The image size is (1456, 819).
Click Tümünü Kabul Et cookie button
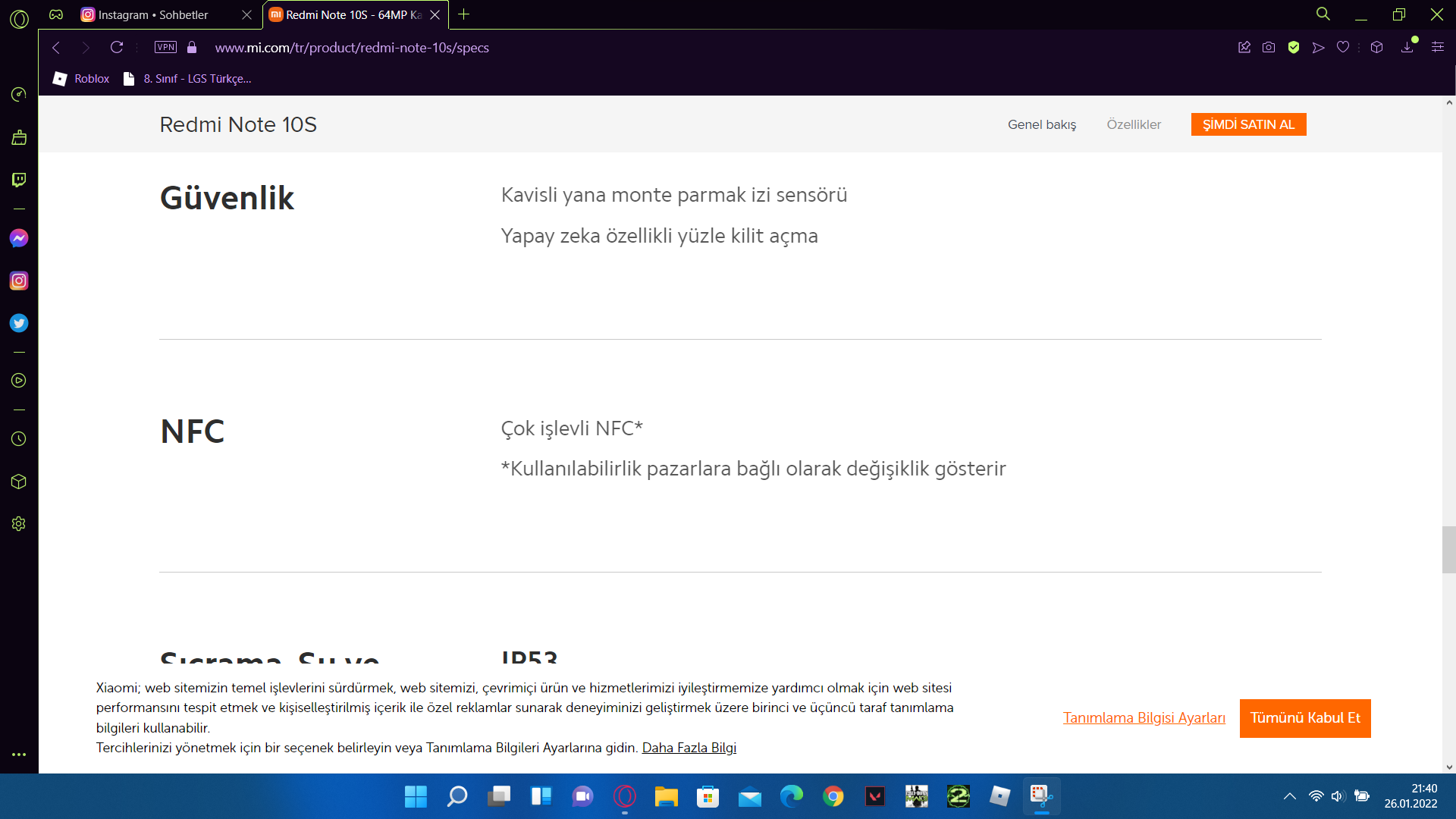(x=1304, y=718)
